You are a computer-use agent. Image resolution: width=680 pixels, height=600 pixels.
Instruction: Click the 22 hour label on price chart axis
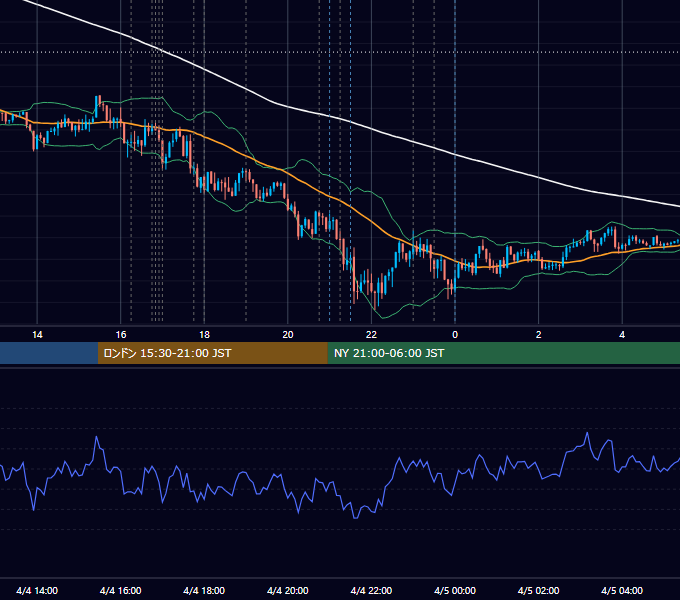(371, 335)
